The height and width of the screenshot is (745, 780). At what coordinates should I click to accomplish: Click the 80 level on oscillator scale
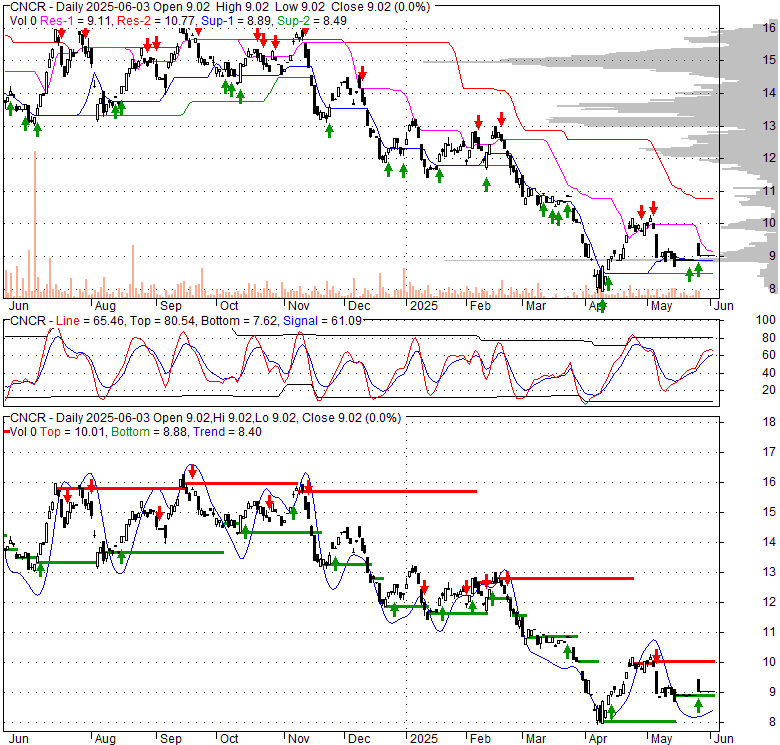(769, 338)
